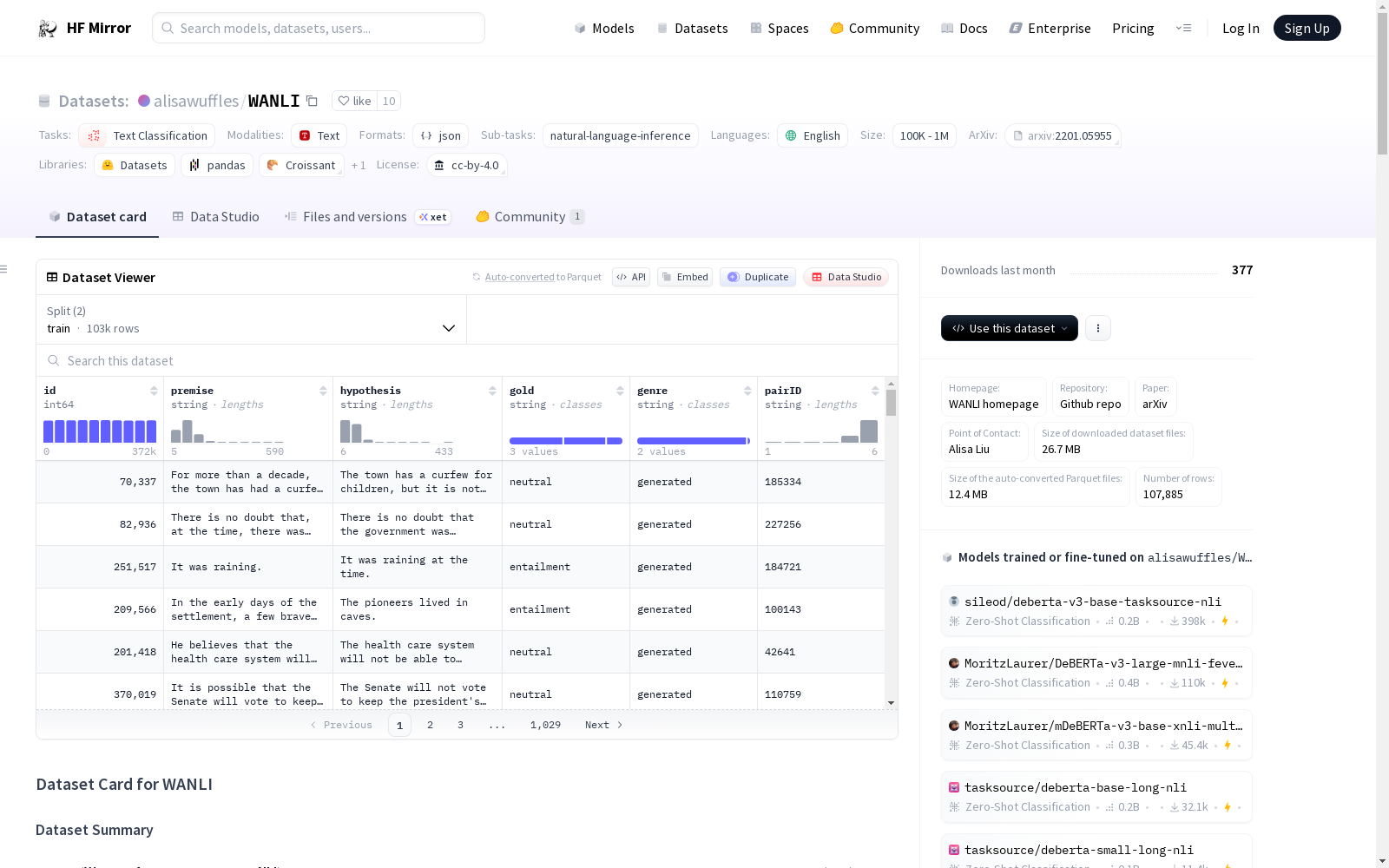
Task: Open the Data Studio button in the viewer header
Action: tap(846, 277)
